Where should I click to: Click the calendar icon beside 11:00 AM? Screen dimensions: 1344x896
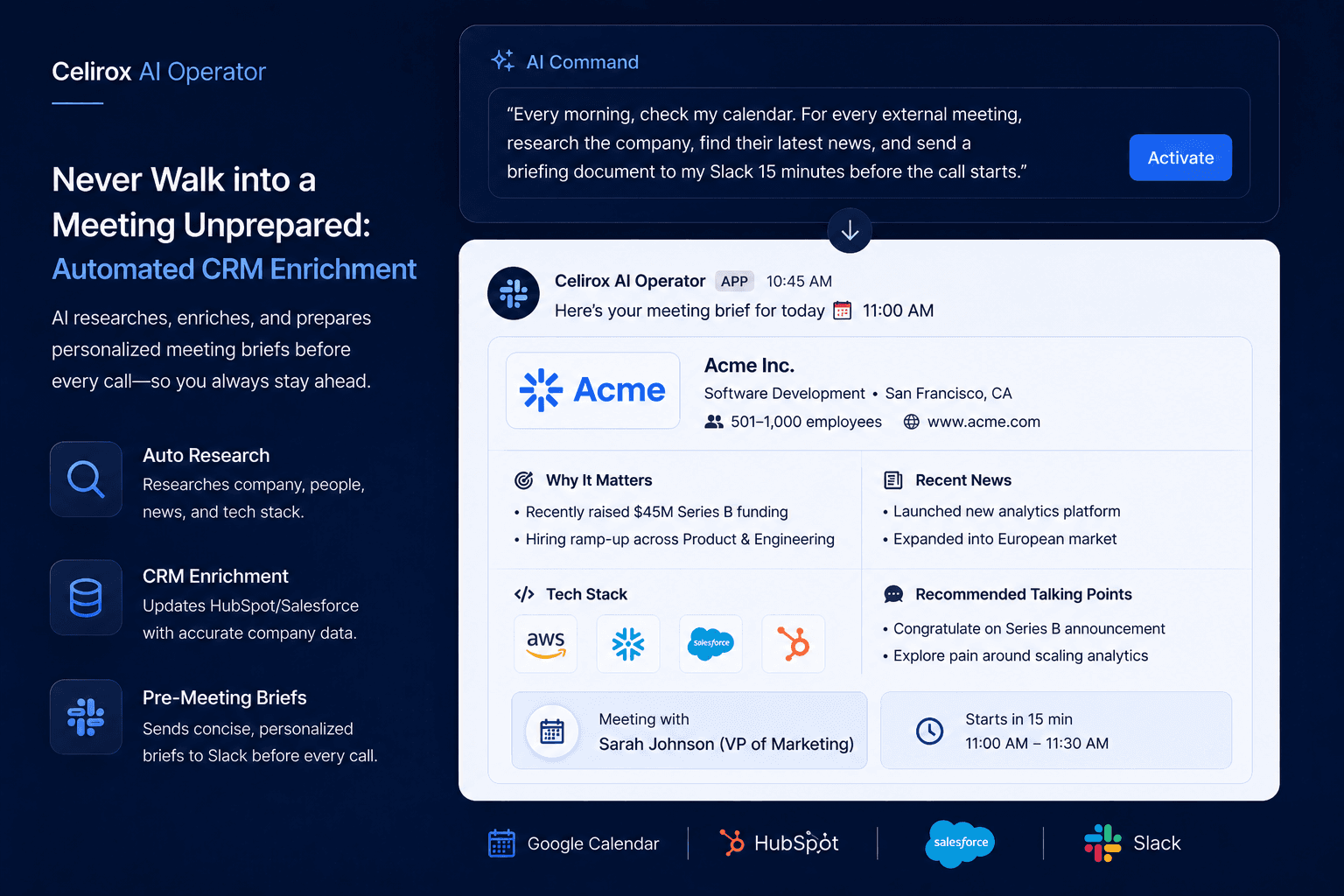842,311
